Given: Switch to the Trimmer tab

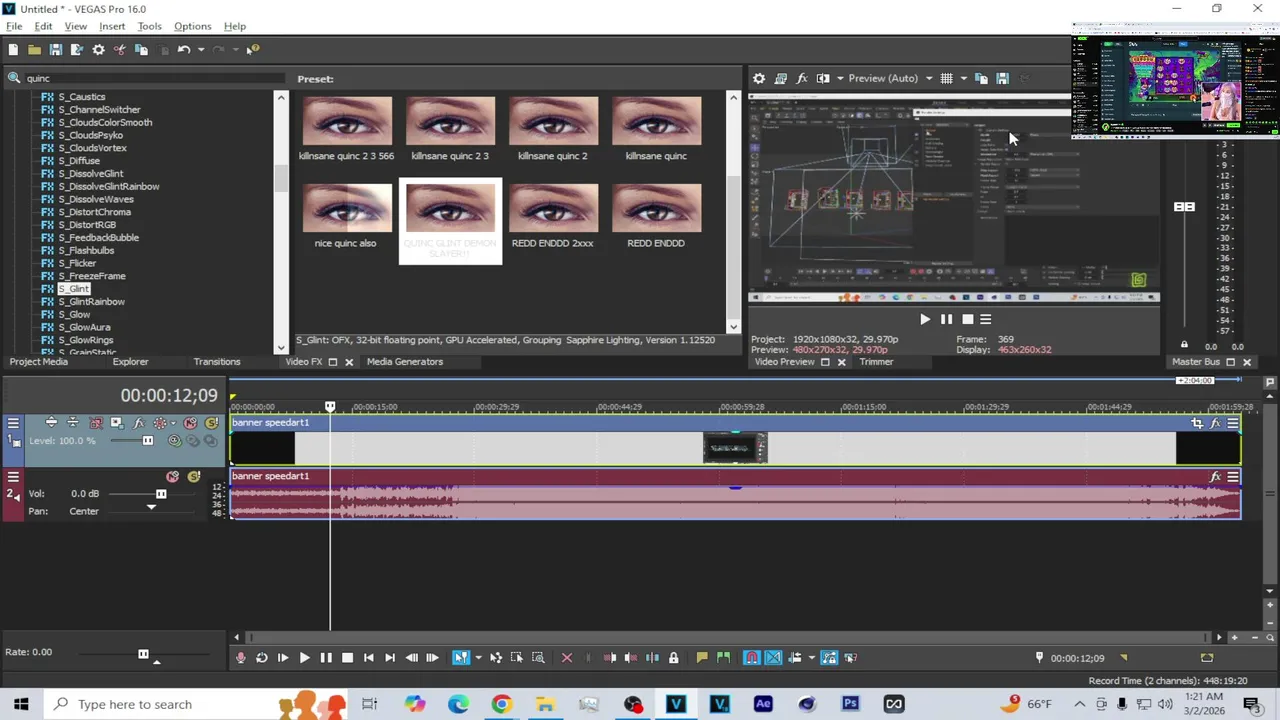Looking at the screenshot, I should [x=876, y=362].
